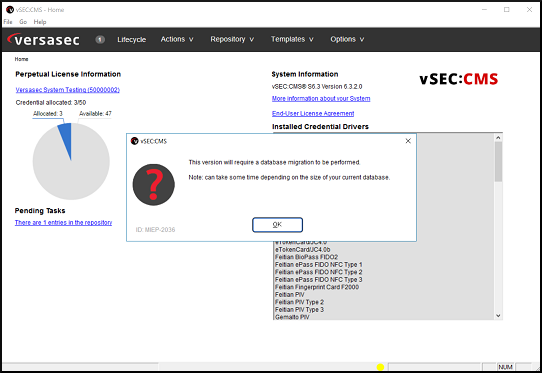Click the ID: MIEP-2036 text in dialog
This screenshot has height=373, width=542.
155,230
